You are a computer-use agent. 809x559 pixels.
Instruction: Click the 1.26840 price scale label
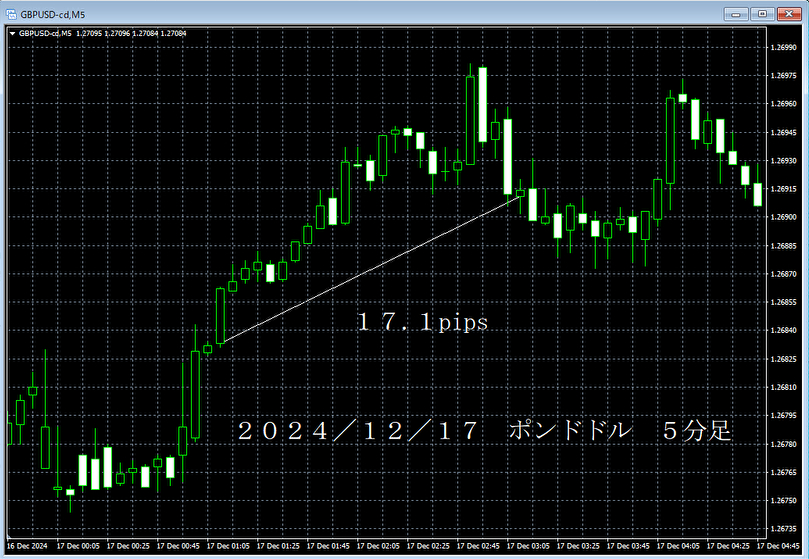point(783,330)
